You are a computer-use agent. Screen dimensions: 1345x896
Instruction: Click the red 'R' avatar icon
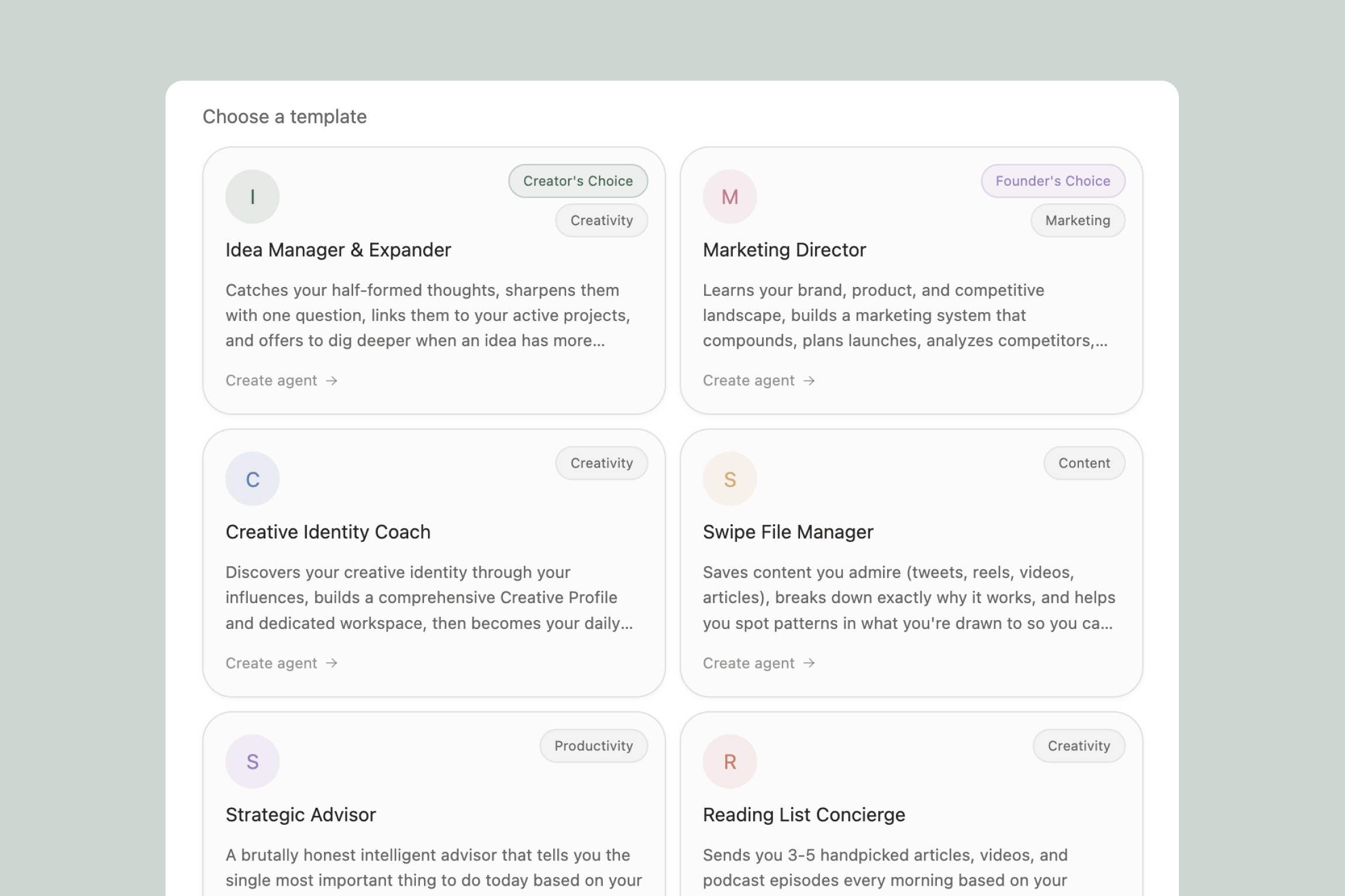729,761
